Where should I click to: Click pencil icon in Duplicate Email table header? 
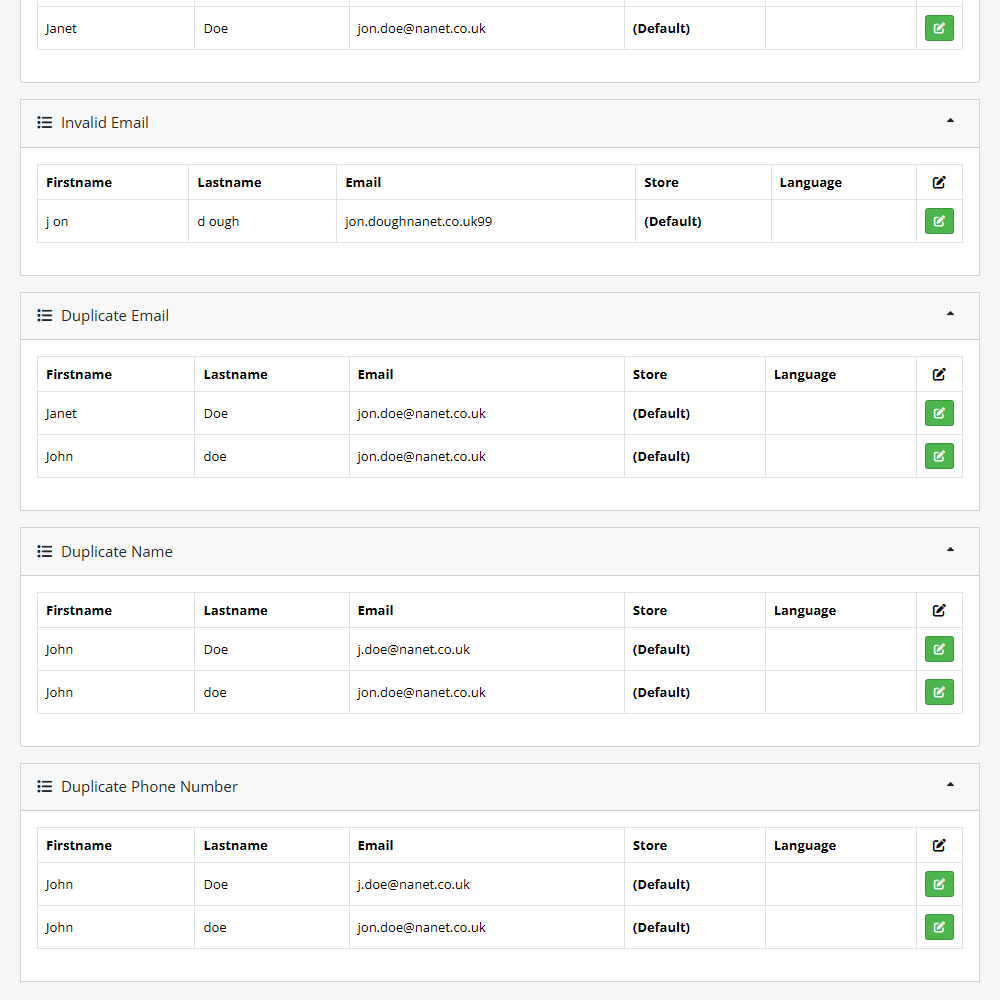coord(939,374)
